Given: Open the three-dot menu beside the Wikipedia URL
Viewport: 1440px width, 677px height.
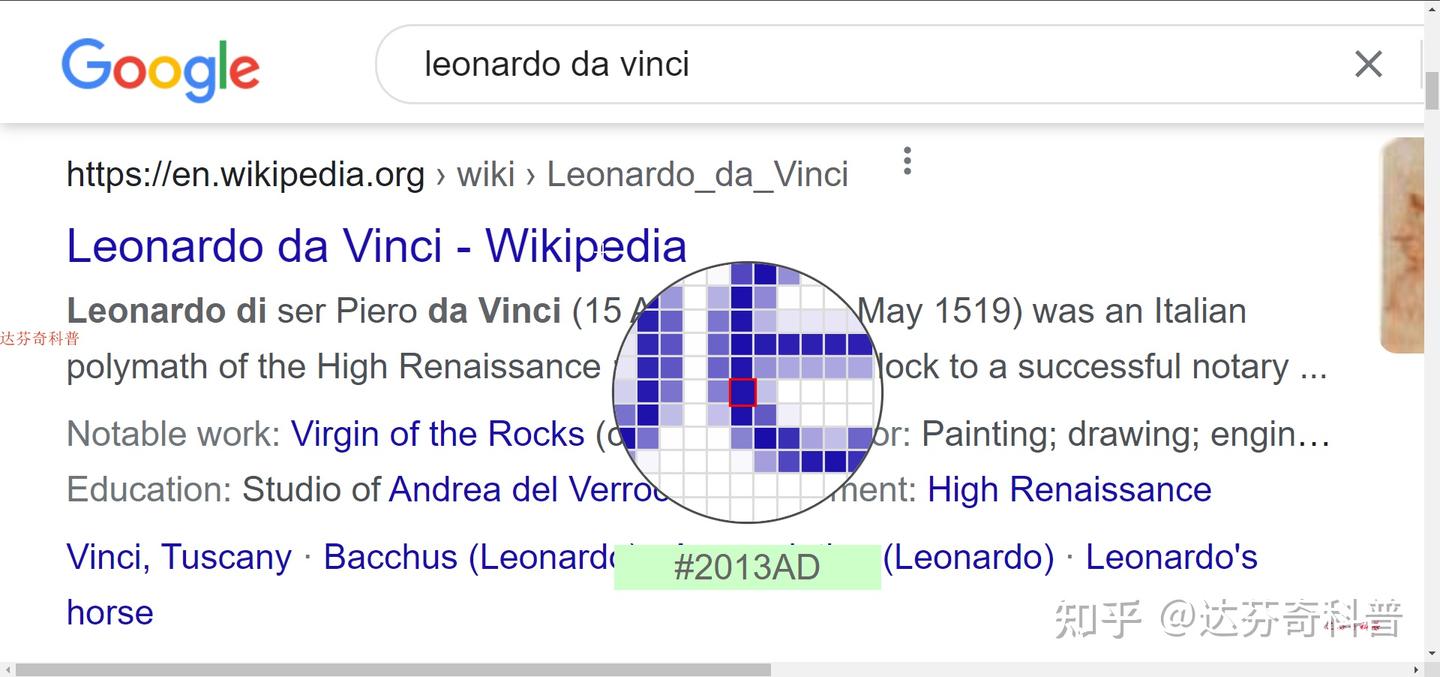Looking at the screenshot, I should coord(907,161).
